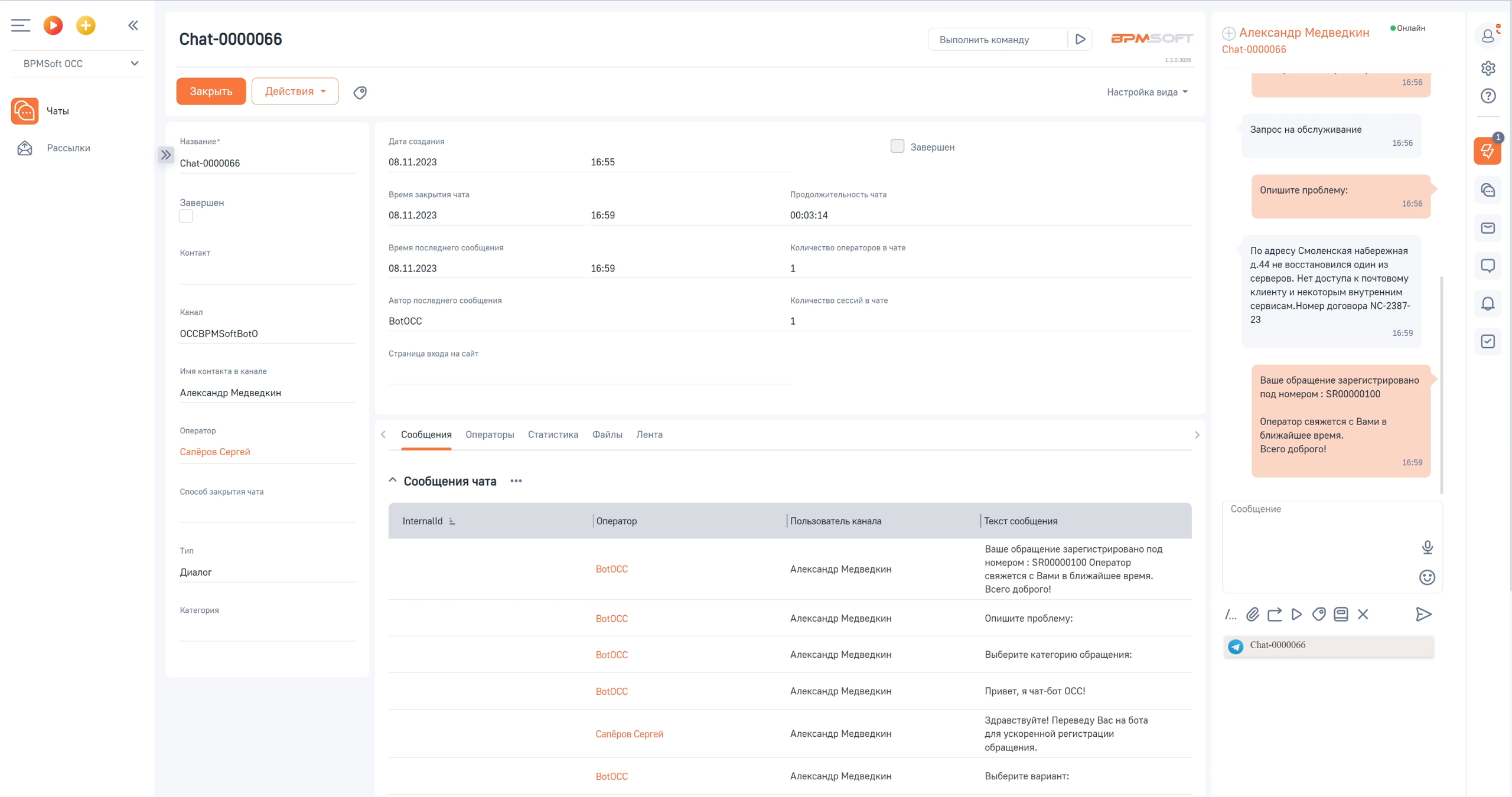Click the email envelope icon in right sidebar
Image resolution: width=1512 pixels, height=797 pixels.
(1487, 228)
